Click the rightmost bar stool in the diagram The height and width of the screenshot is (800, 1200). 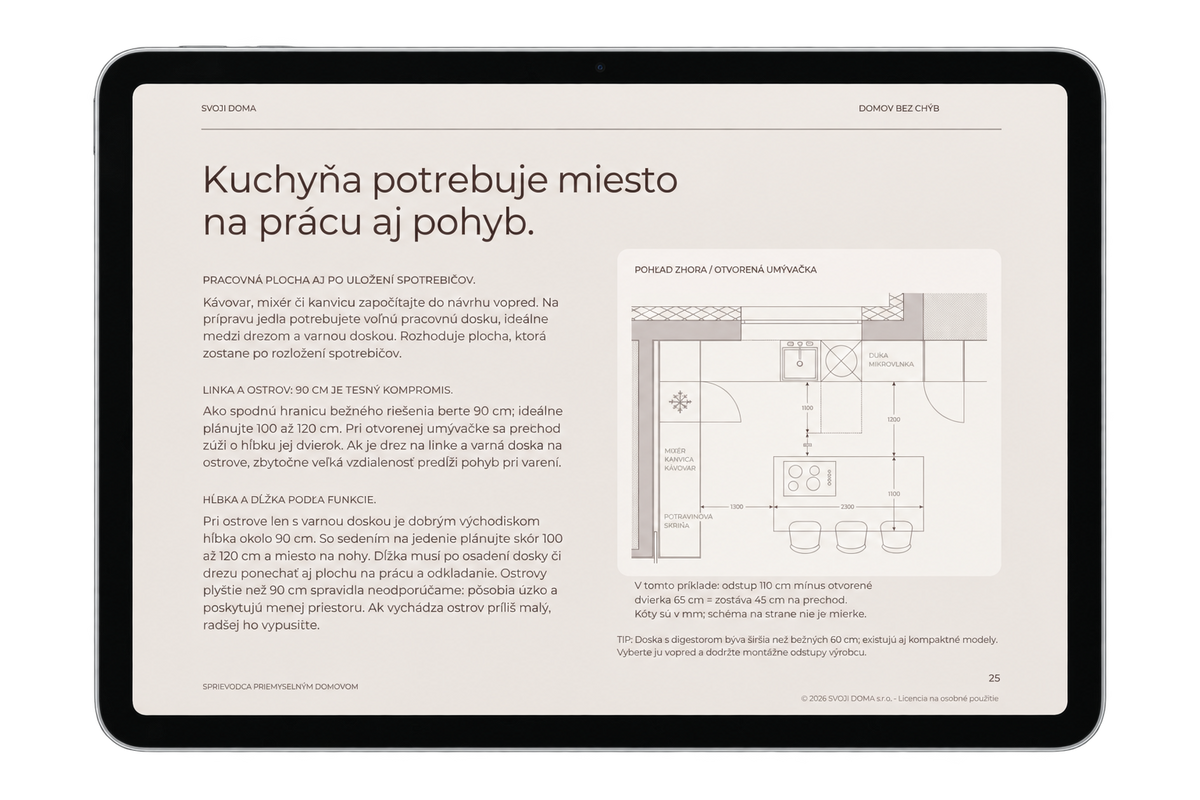tap(894, 536)
